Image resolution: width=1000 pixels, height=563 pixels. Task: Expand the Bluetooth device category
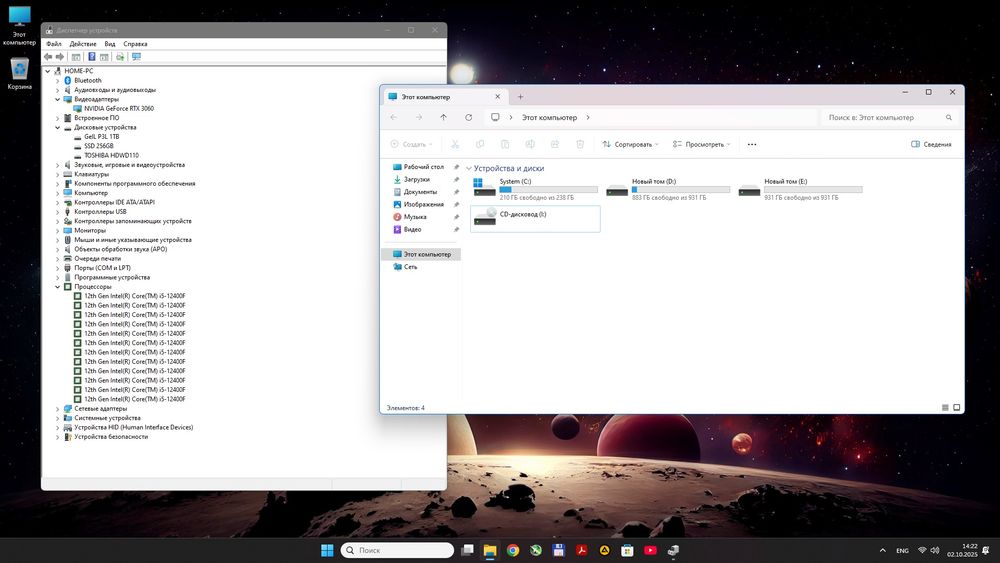57,80
